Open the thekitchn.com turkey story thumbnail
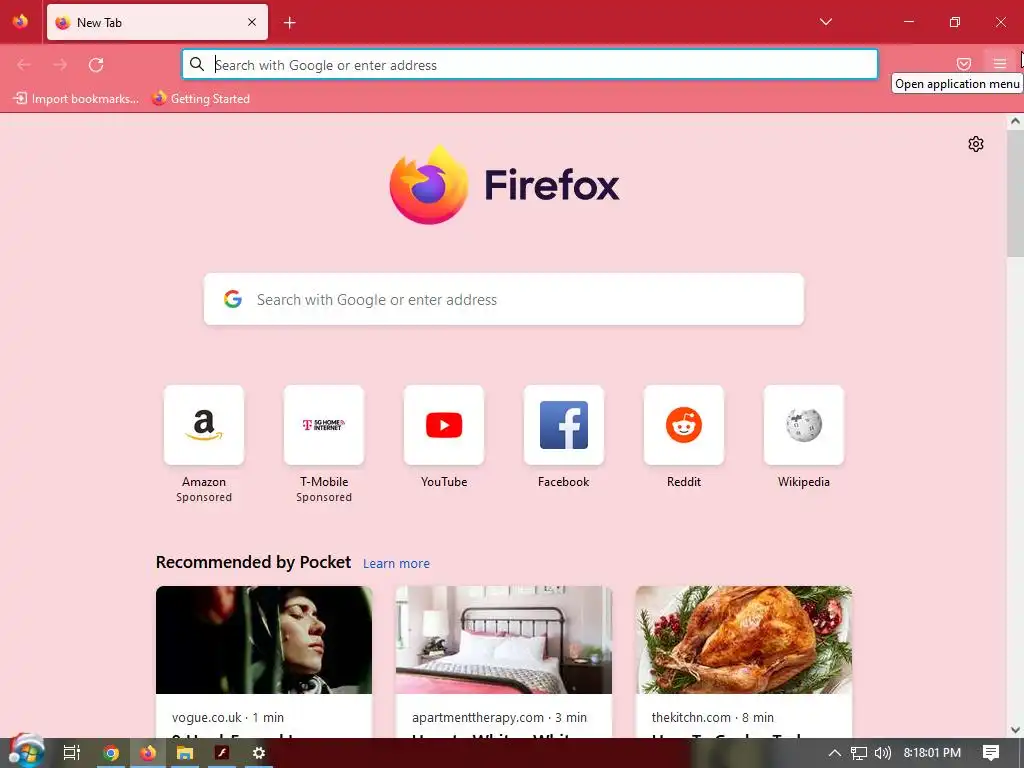Image resolution: width=1024 pixels, height=768 pixels. [x=744, y=640]
